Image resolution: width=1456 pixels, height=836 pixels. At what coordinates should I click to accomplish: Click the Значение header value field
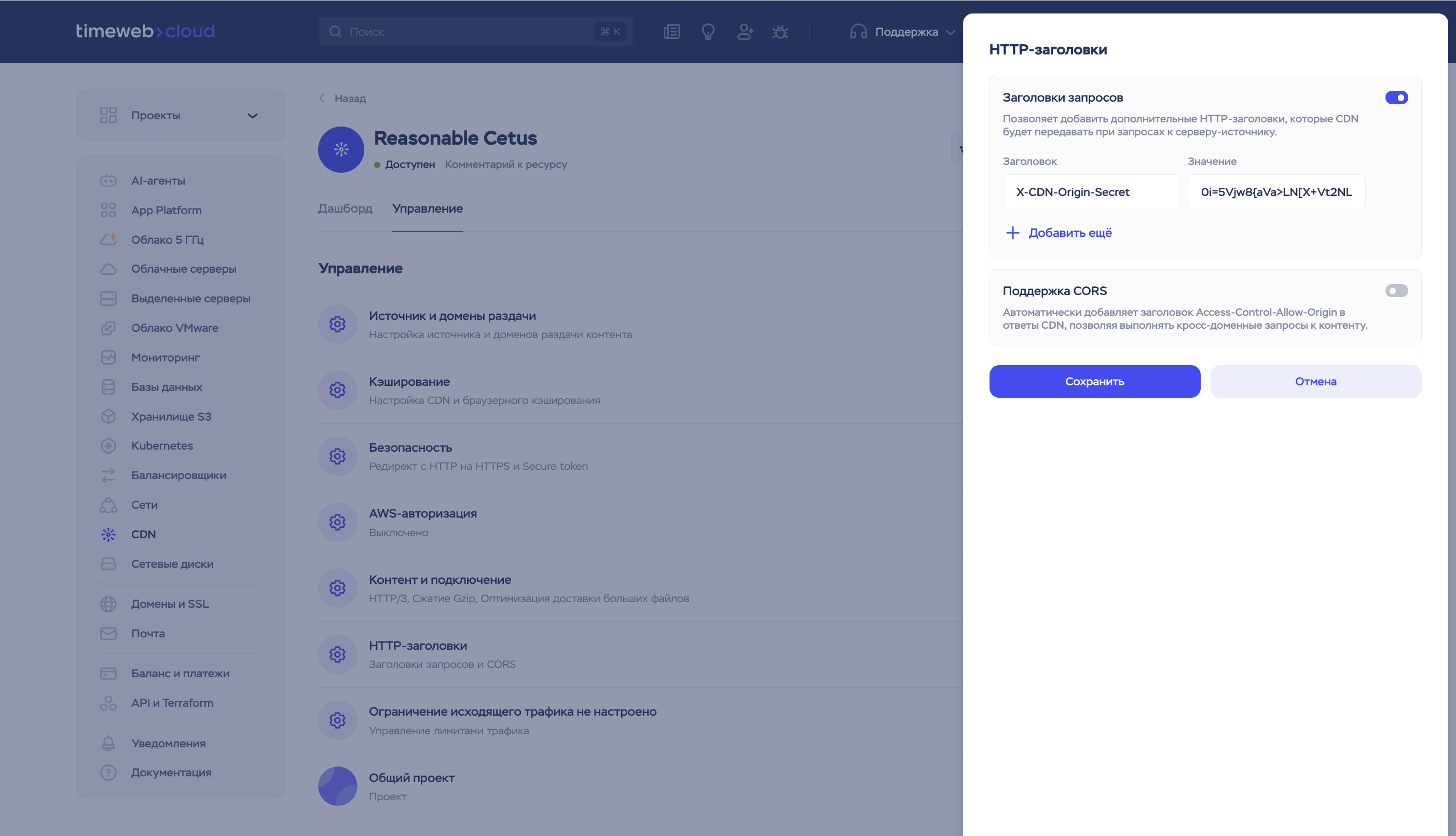(1276, 192)
